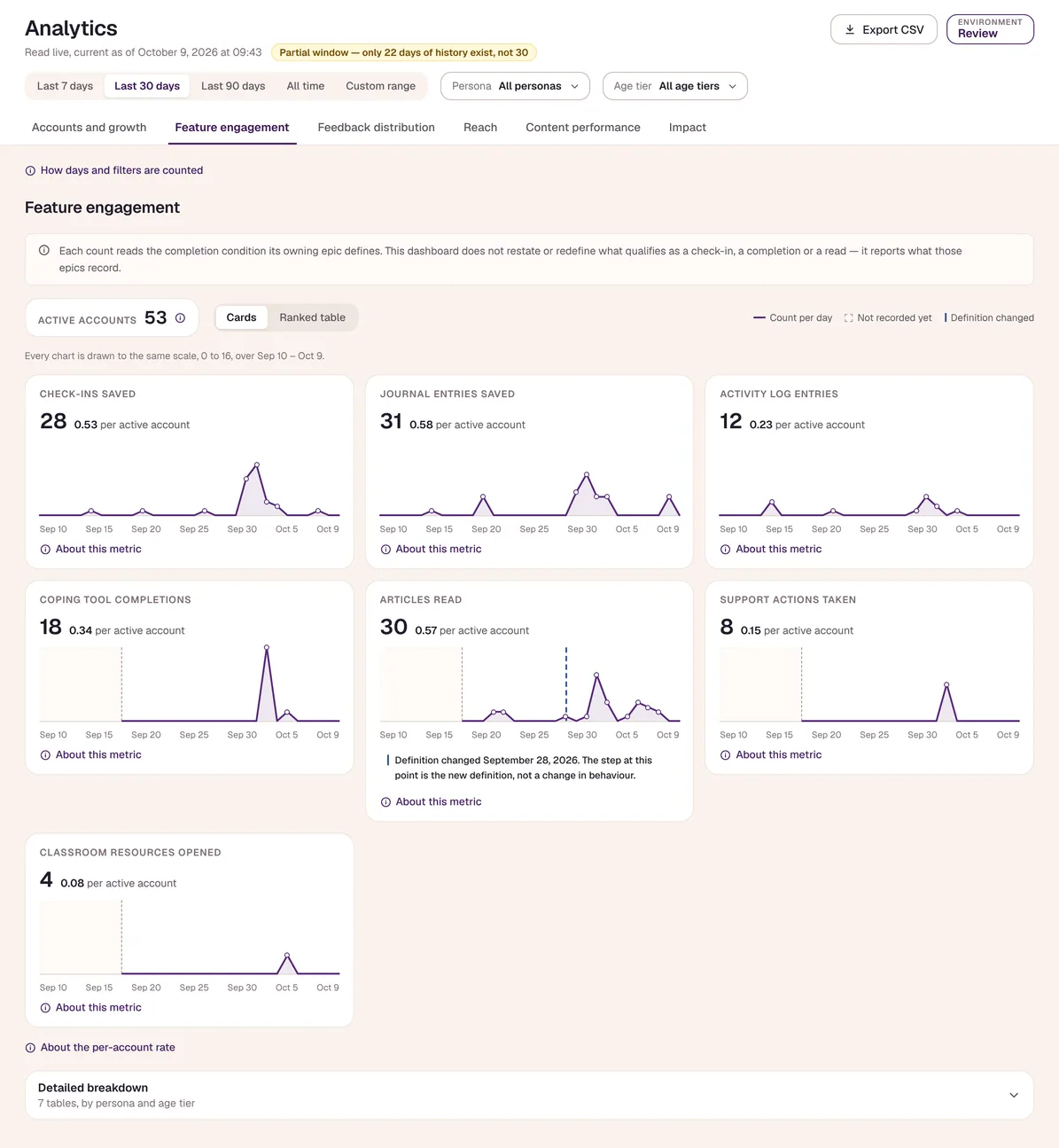This screenshot has height=1148, width=1059.
Task: Click info icon under Coping Tool Completions chart
Action: [x=45, y=755]
